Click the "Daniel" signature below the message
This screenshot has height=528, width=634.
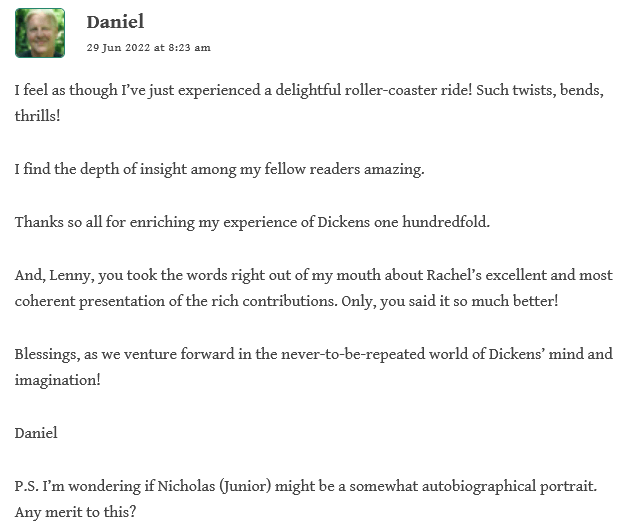point(36,433)
